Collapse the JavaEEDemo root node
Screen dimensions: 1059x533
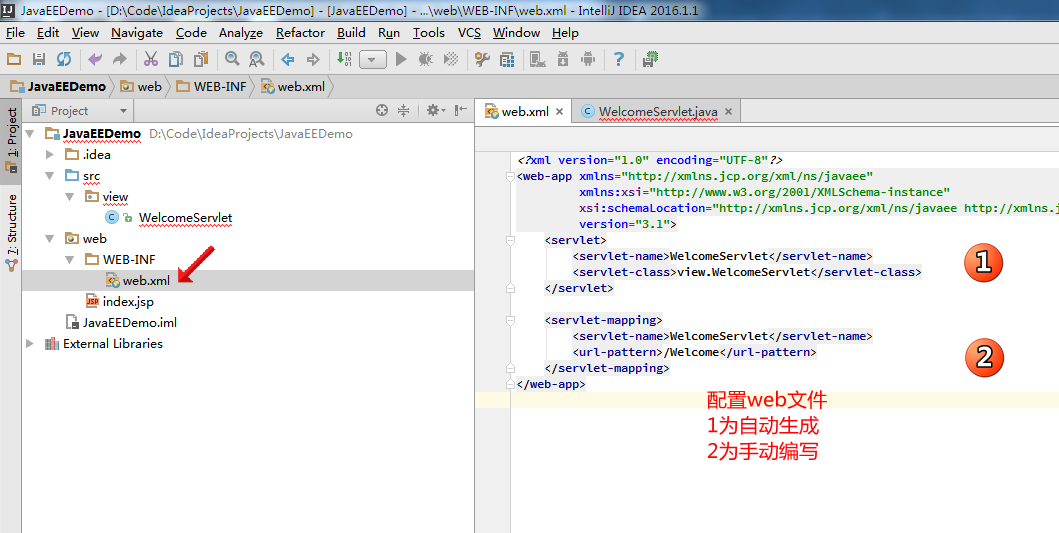[30, 134]
